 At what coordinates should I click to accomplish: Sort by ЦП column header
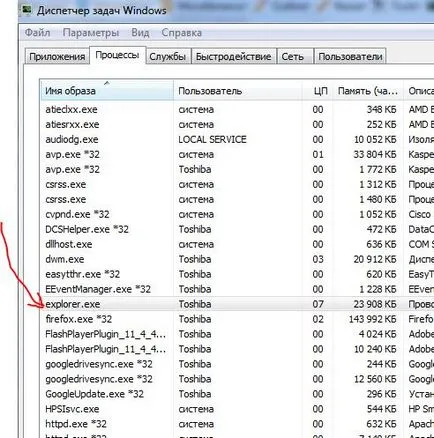[317, 90]
